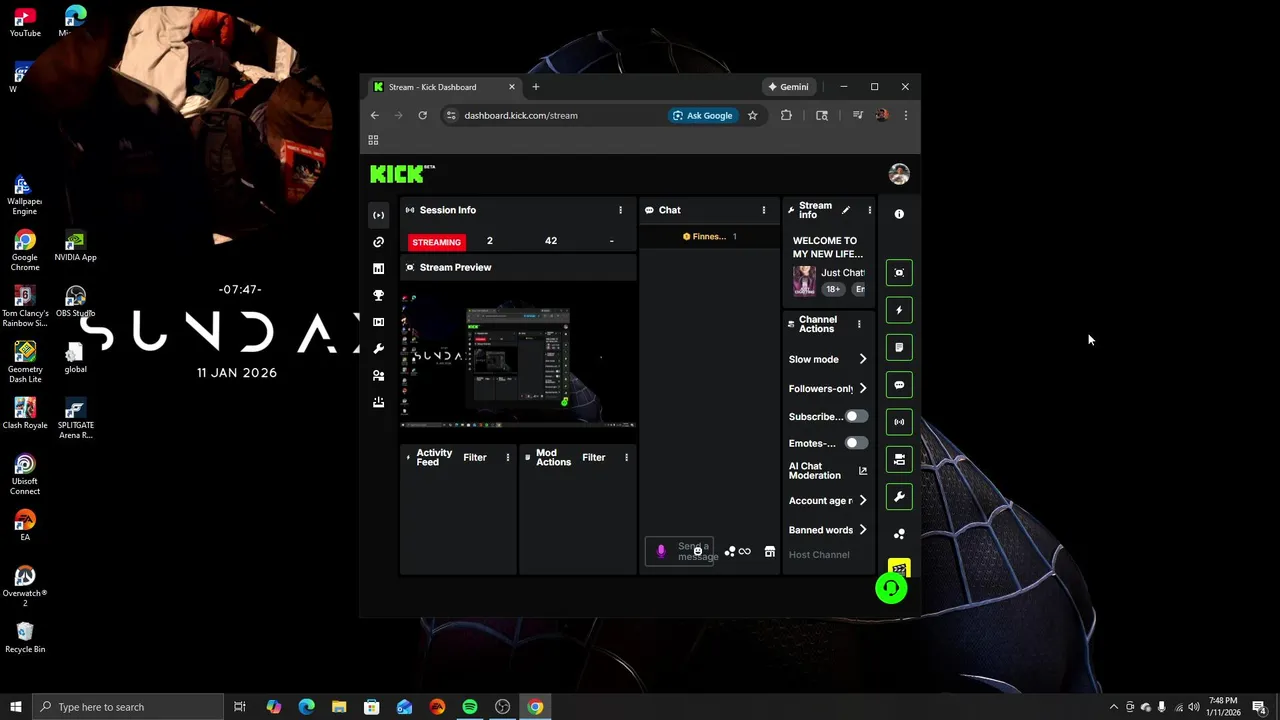The image size is (1280, 720).
Task: Open AI Chat Moderation external link
Action: click(x=863, y=471)
